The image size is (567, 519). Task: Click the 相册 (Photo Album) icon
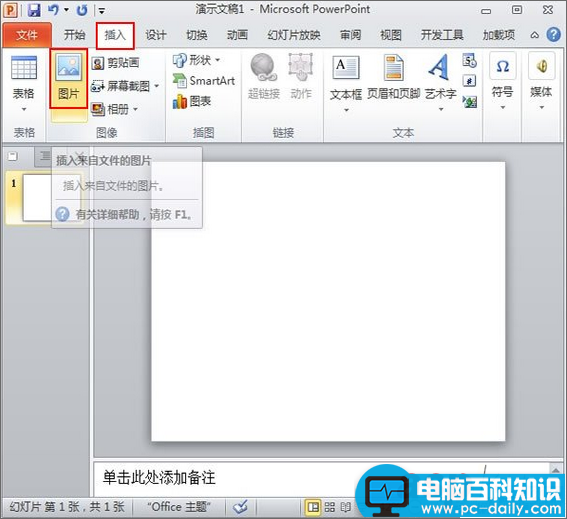click(98, 109)
